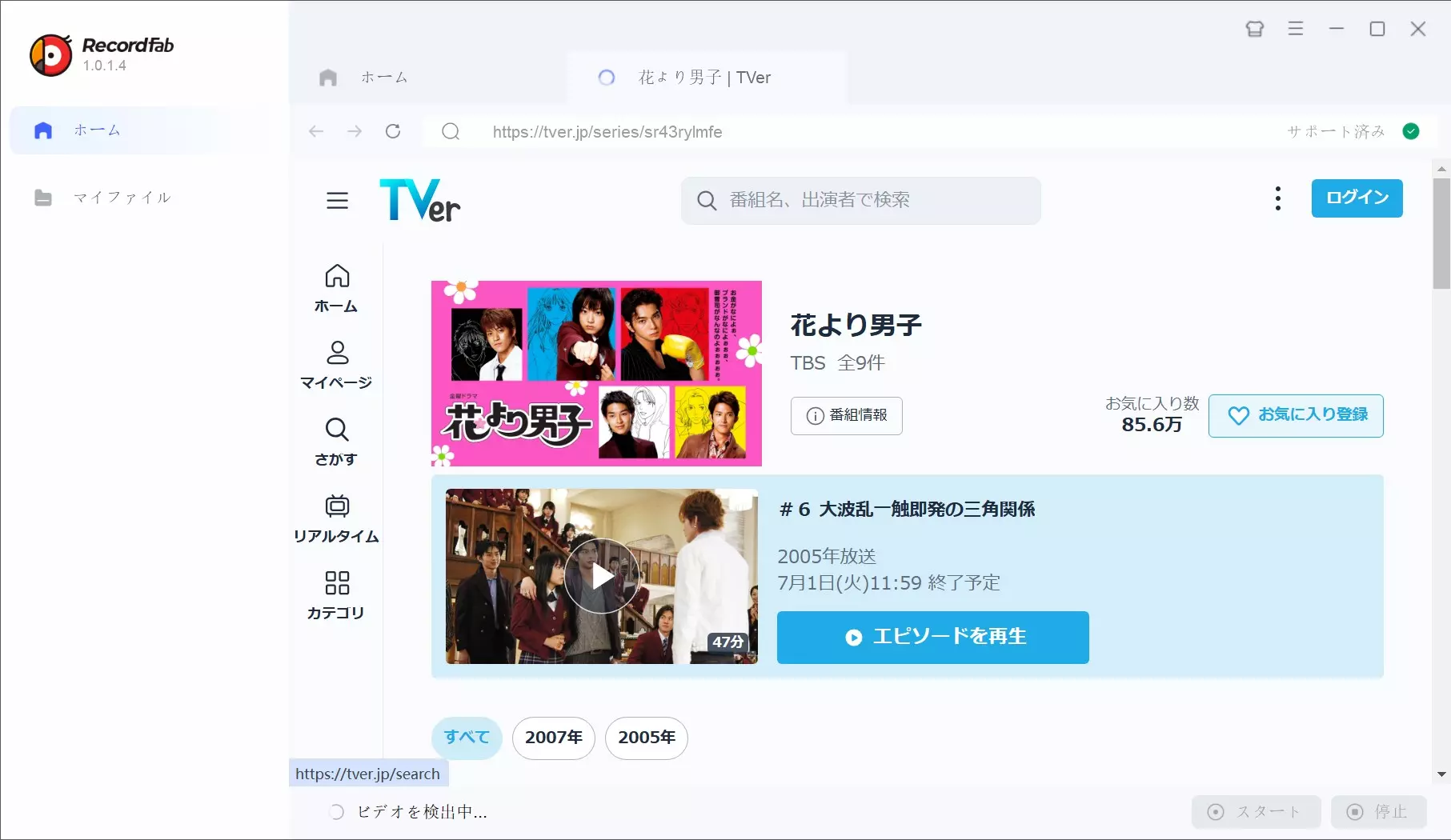
Task: Click the TBS 全9件 text
Action: pyautogui.click(x=838, y=363)
